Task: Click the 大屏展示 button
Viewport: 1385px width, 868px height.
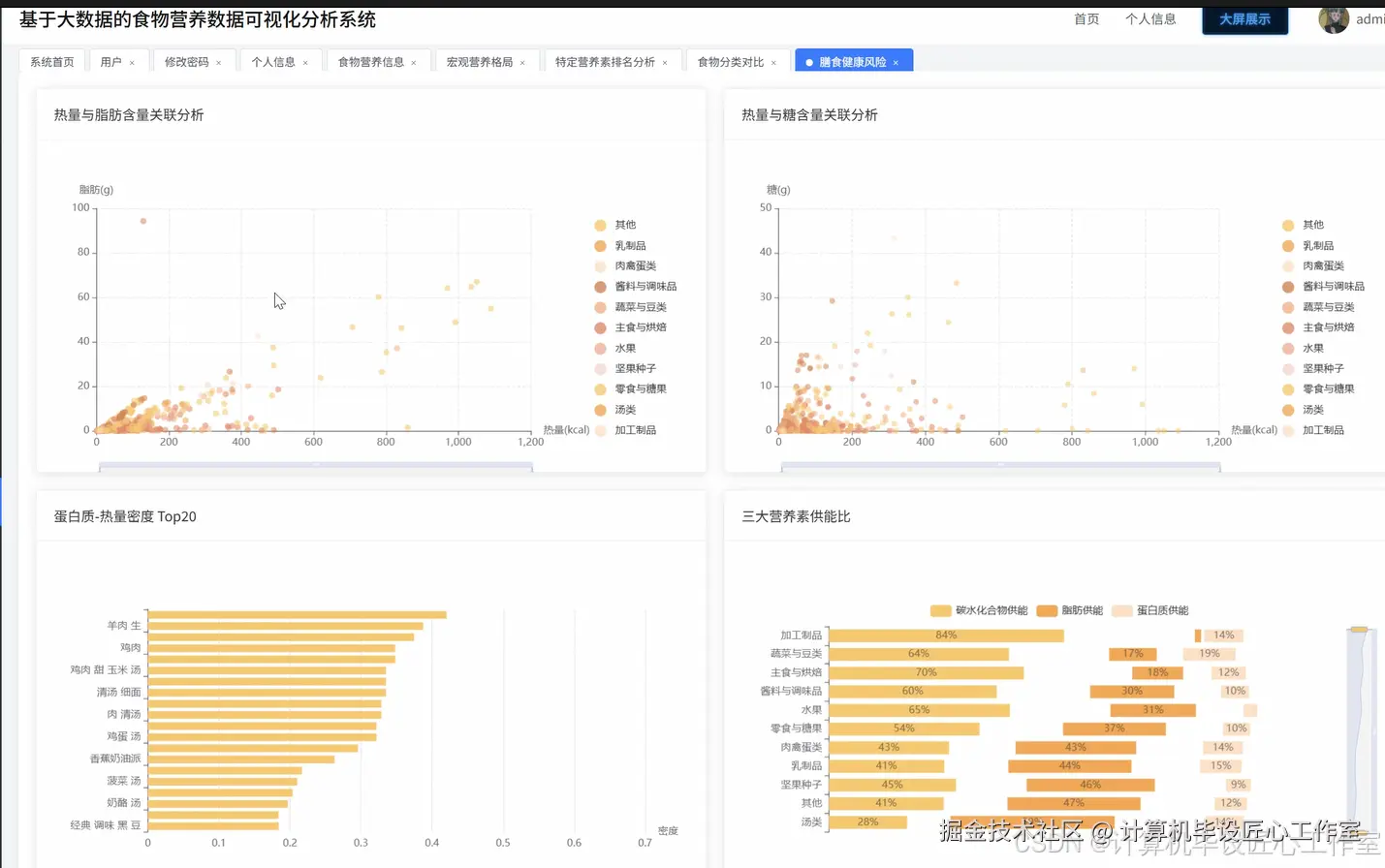Action: point(1245,19)
